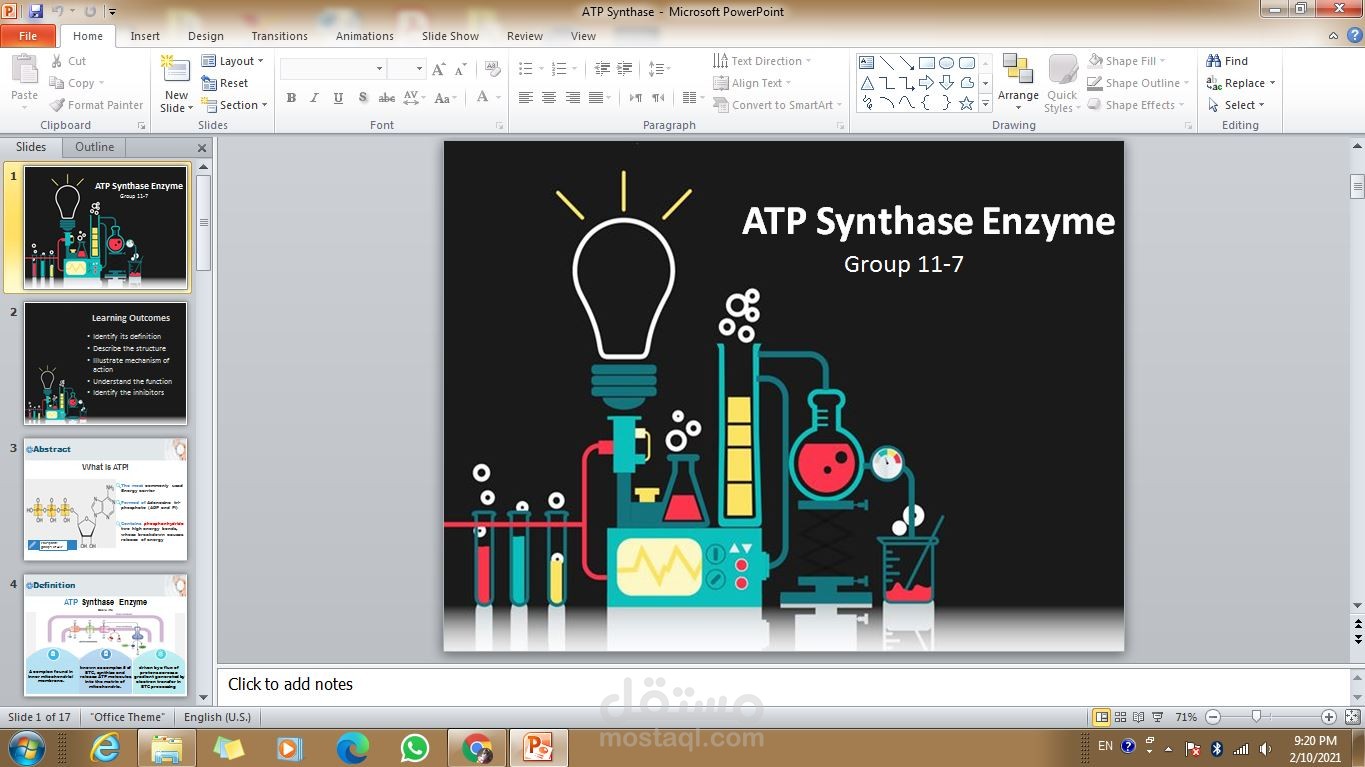Open the Shape Fill dropdown

(x=1129, y=61)
